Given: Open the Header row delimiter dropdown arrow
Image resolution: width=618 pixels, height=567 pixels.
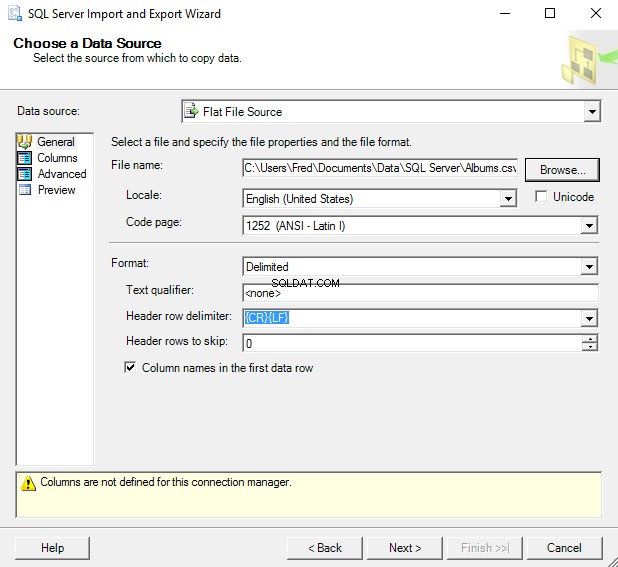Looking at the screenshot, I should 589,318.
